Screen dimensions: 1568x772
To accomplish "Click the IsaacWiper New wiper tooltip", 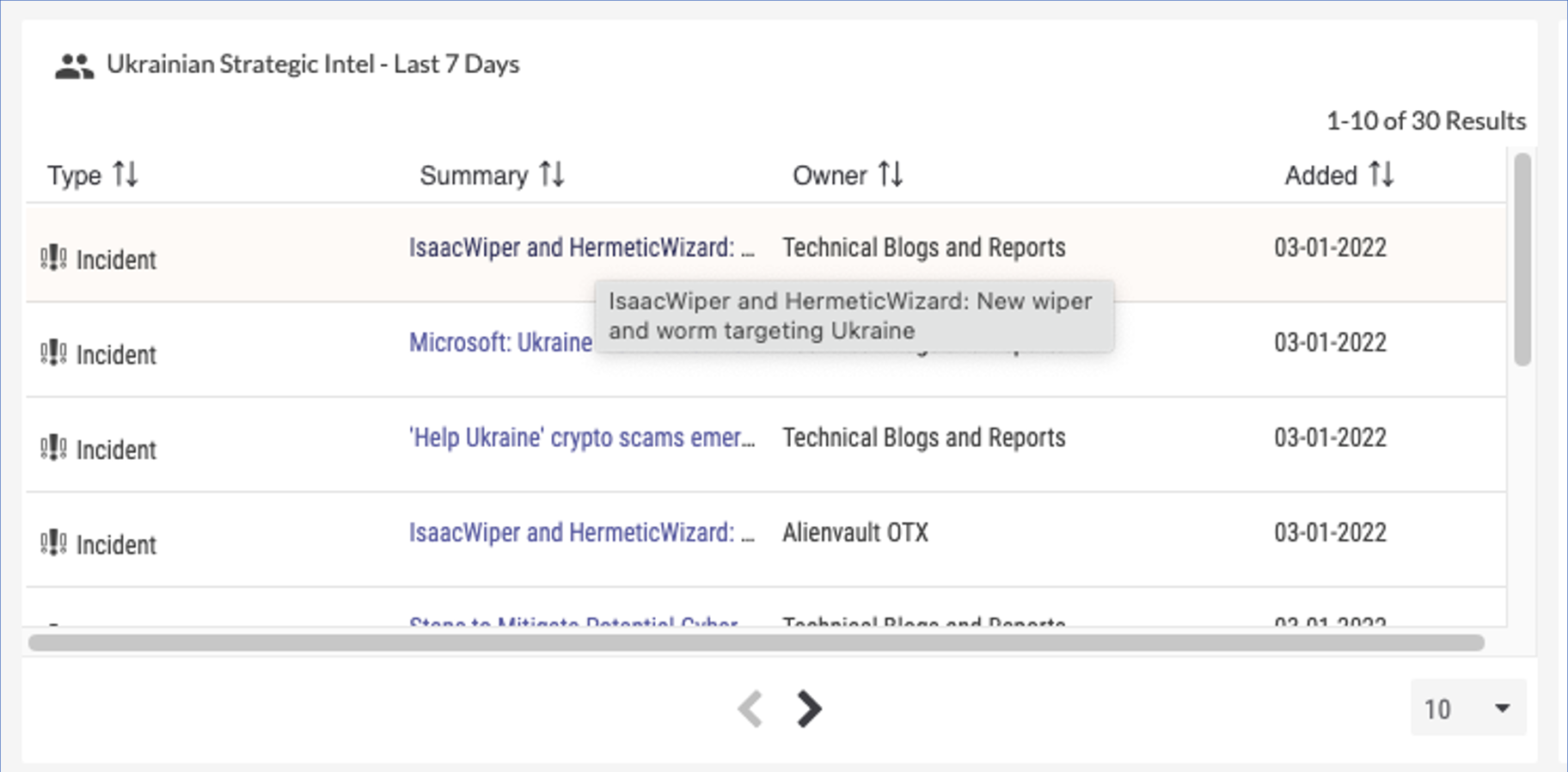I will [x=854, y=316].
